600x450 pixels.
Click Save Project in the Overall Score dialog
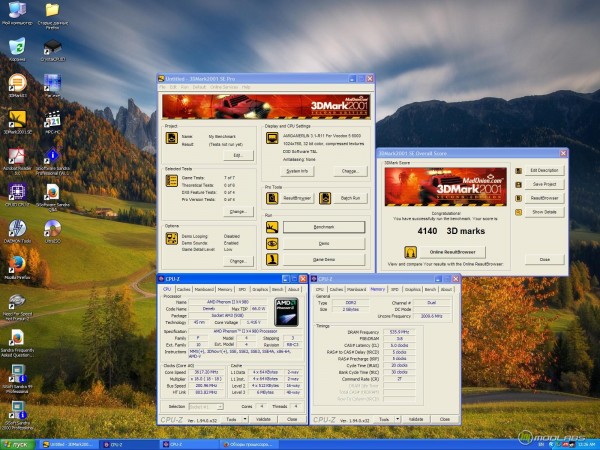[x=544, y=184]
